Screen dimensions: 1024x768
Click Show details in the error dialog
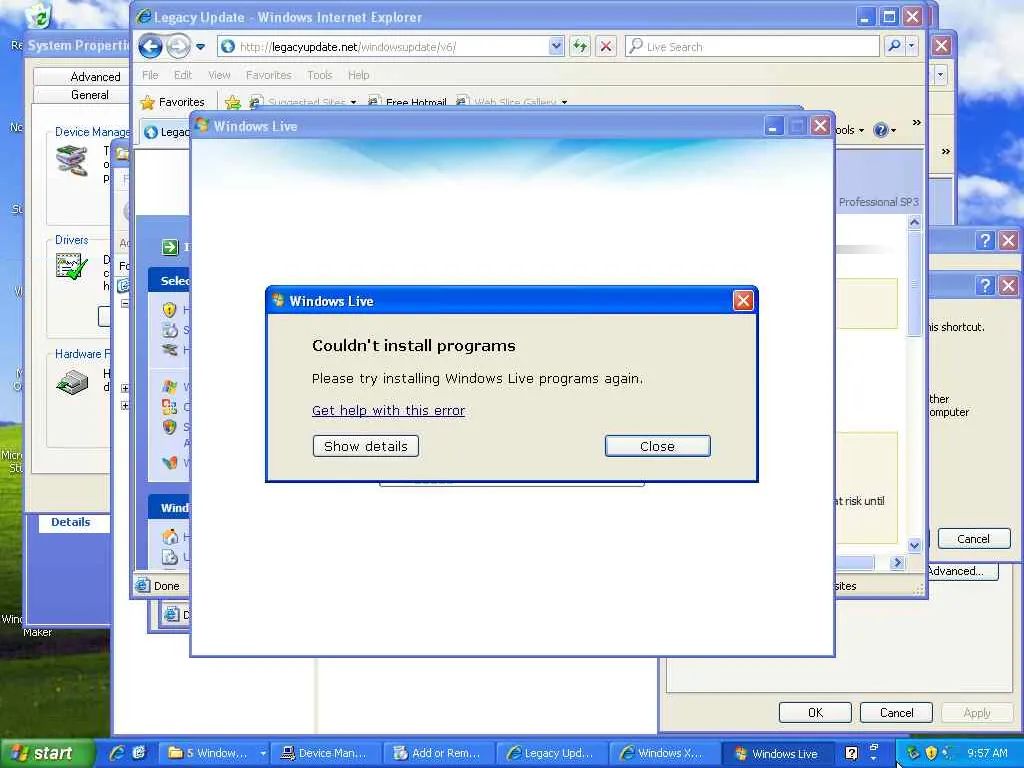tap(366, 446)
